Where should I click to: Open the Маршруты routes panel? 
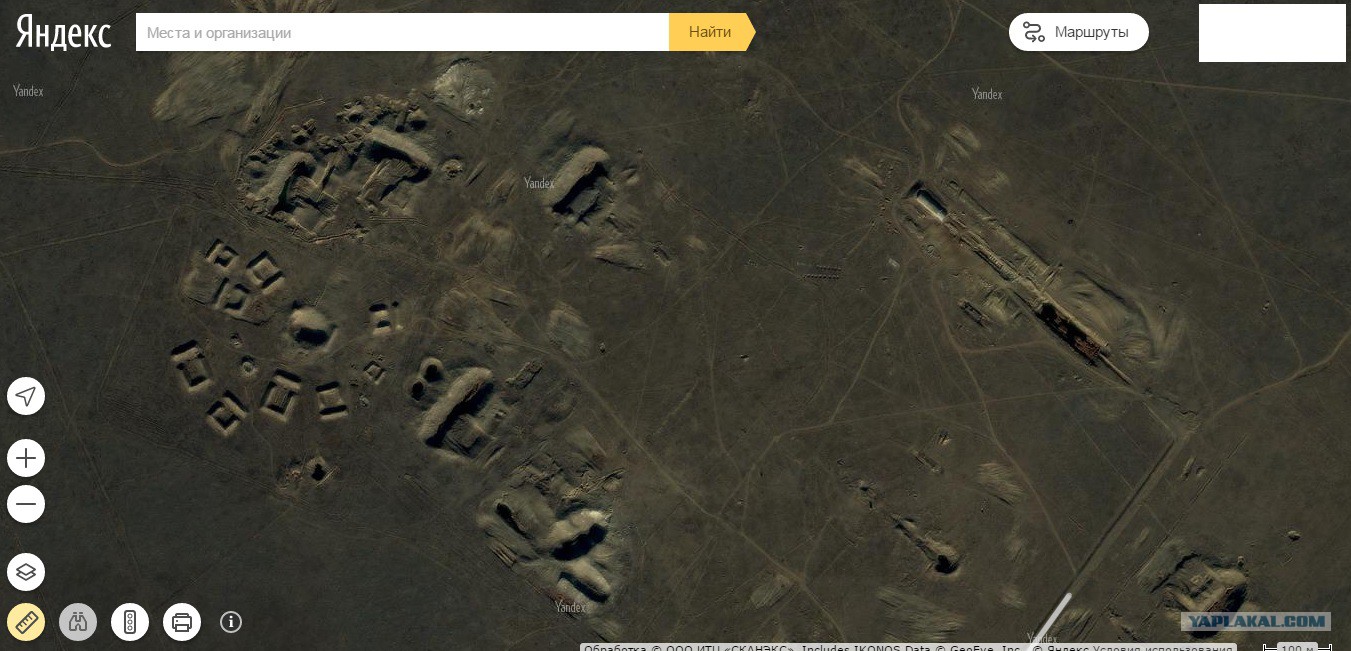tap(1078, 32)
